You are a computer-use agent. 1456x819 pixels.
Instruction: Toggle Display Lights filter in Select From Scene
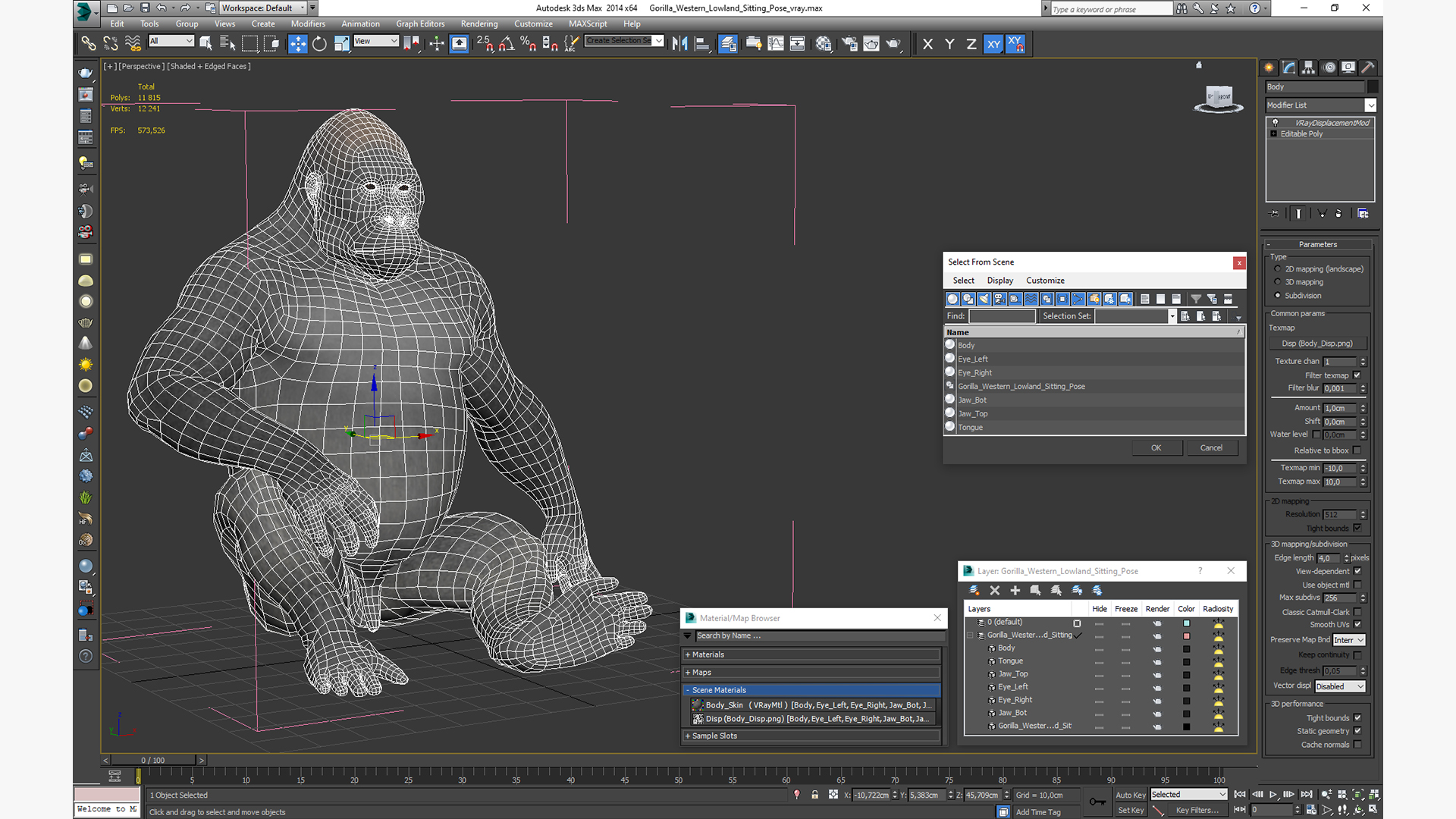coord(984,299)
